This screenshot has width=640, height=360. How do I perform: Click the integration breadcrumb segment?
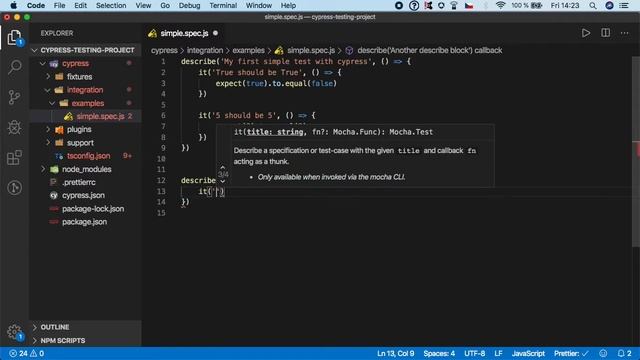pyautogui.click(x=205, y=51)
